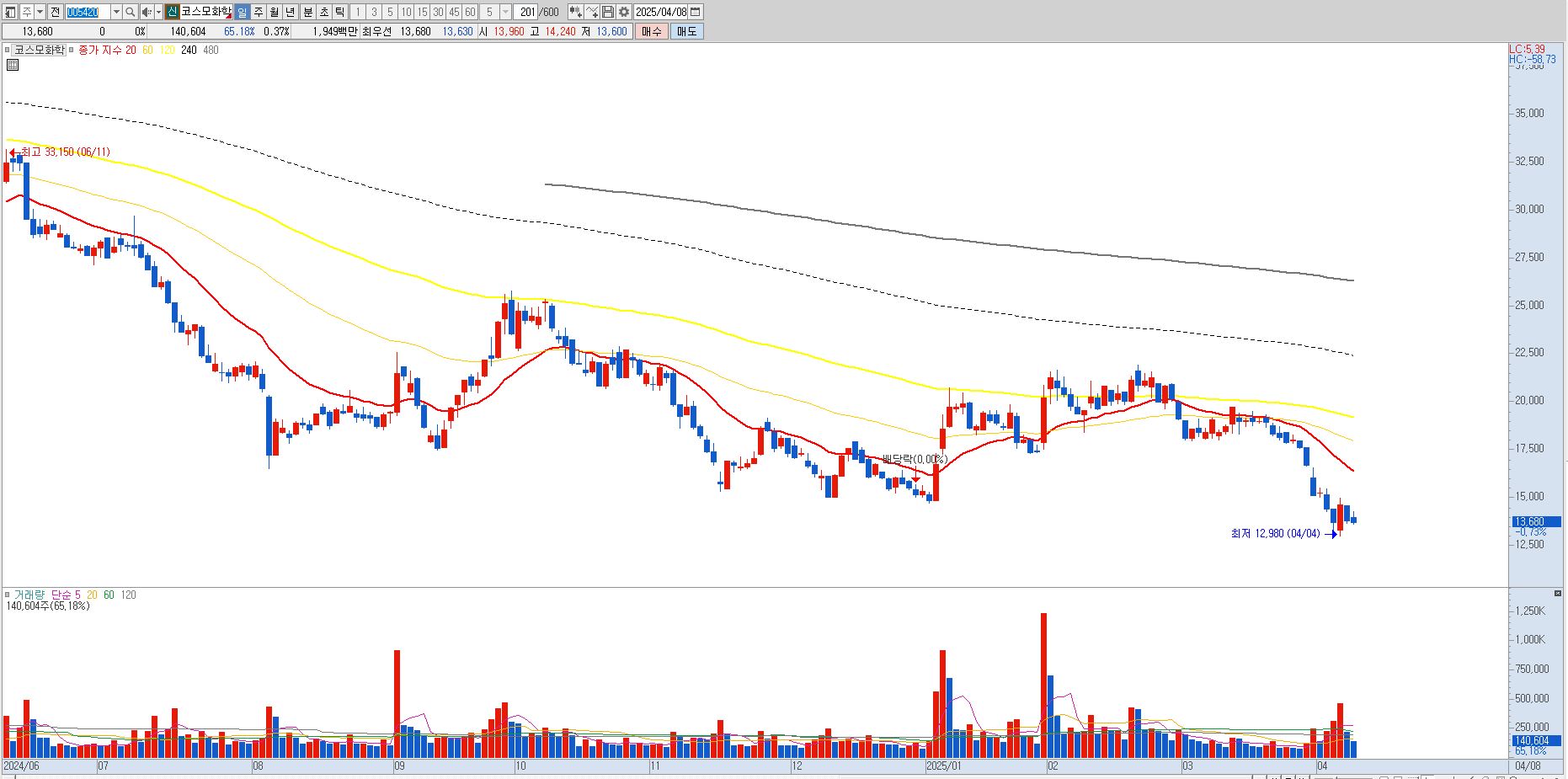Open the calendar date picker icon
1568x779 pixels.
point(696,12)
